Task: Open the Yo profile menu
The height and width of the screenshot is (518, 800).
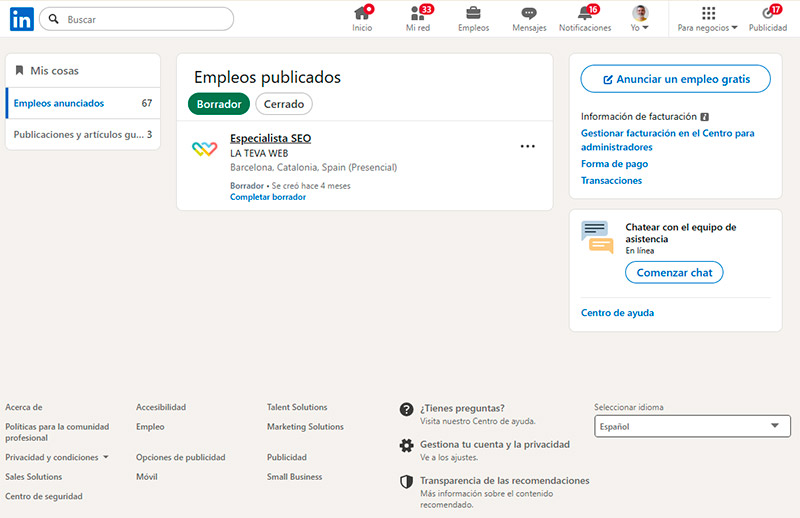Action: click(x=640, y=19)
